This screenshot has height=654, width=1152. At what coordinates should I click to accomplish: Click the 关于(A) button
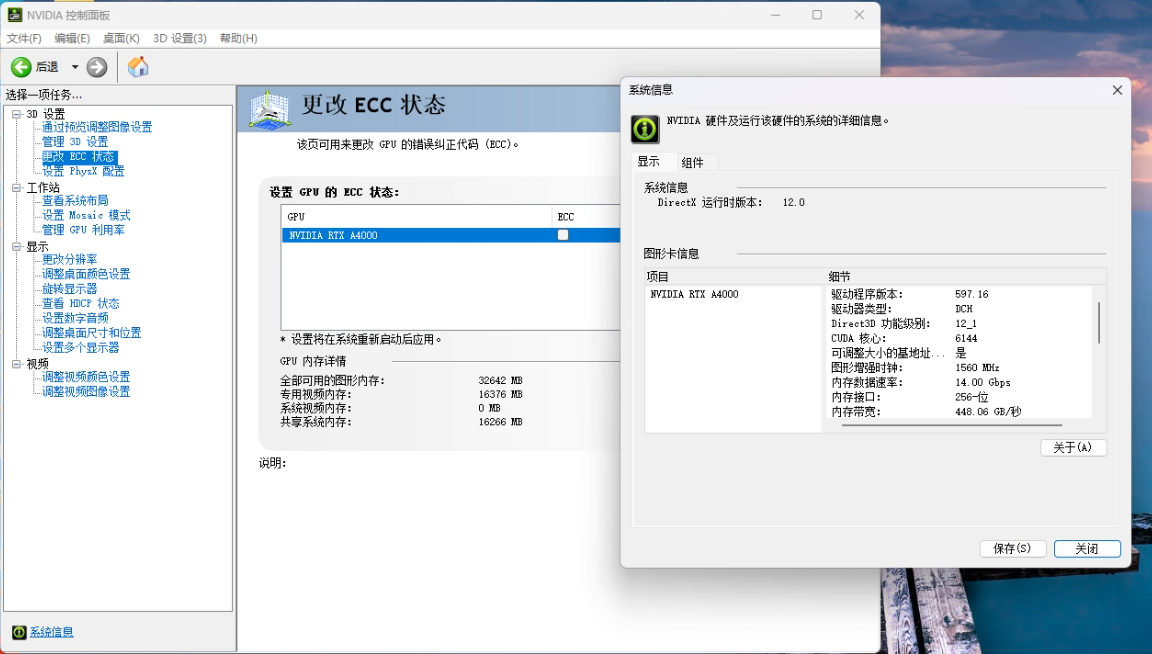[x=1073, y=448]
